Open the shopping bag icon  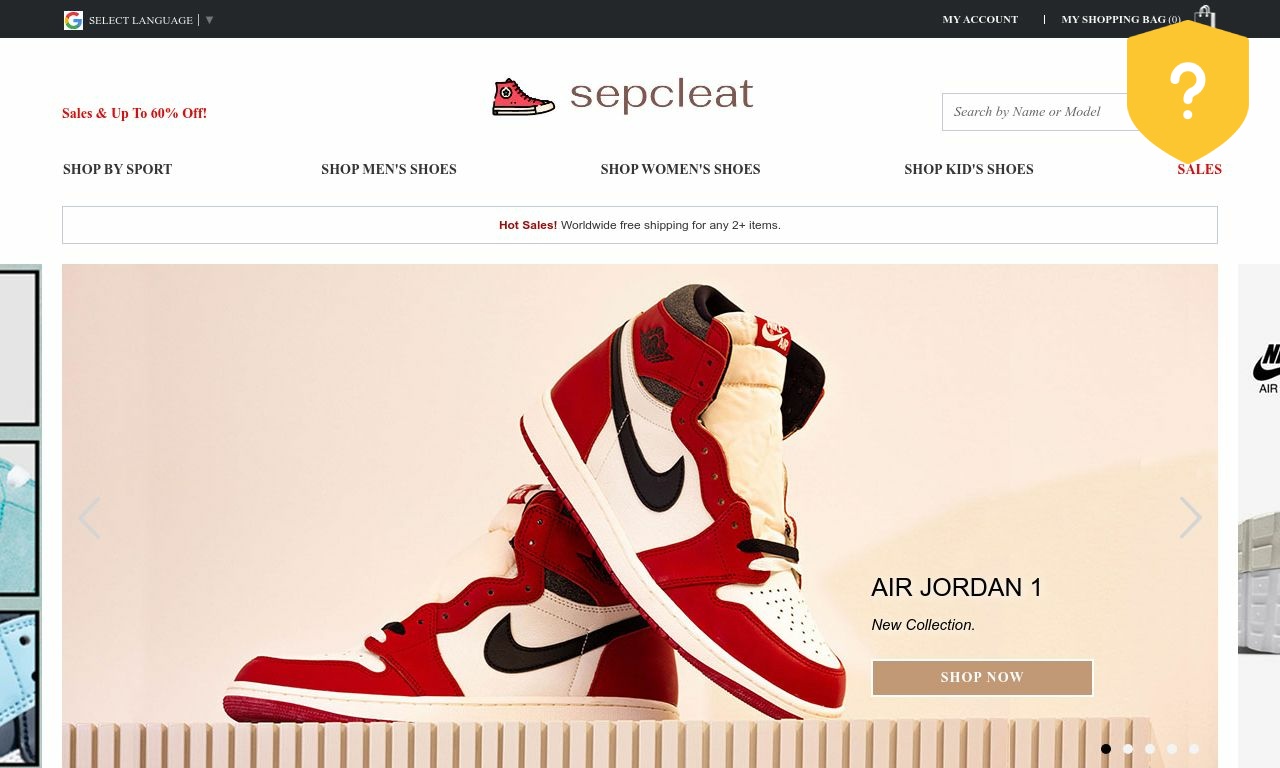click(x=1205, y=17)
